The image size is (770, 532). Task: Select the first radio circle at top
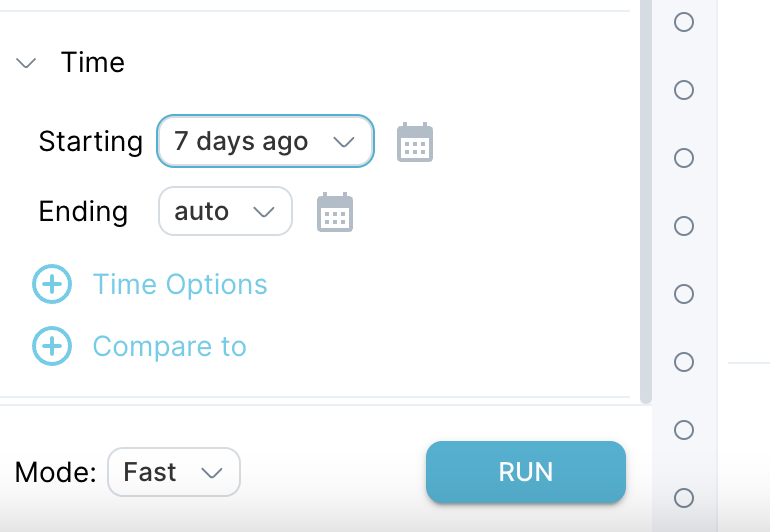point(684,22)
